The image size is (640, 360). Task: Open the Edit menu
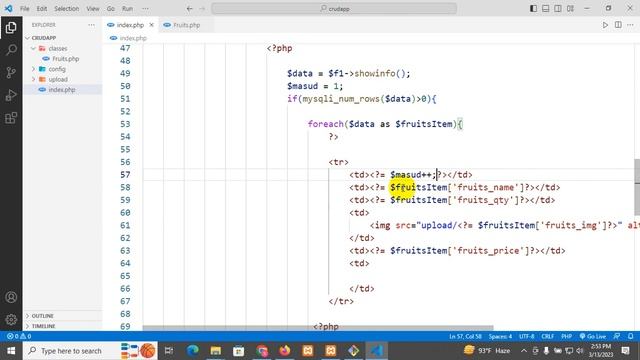coord(42,9)
